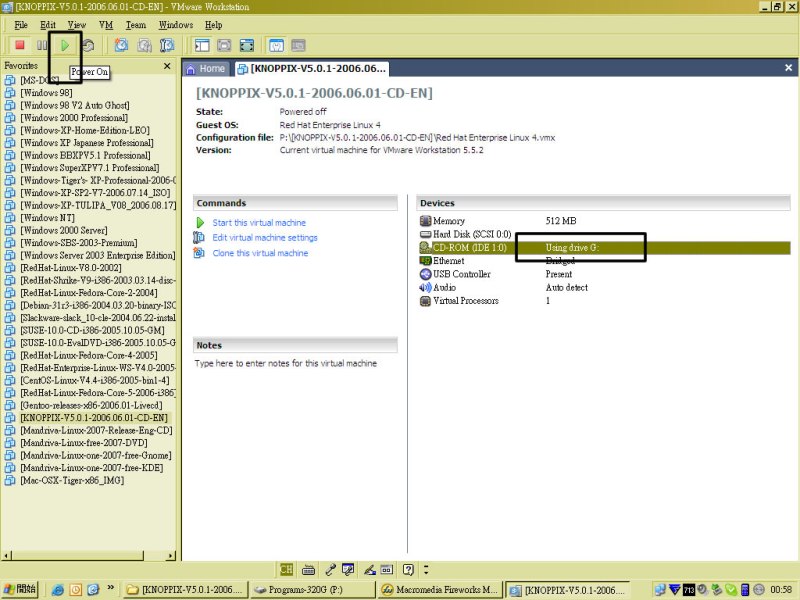Open the Help menu
This screenshot has width=800, height=600.
click(x=213, y=25)
